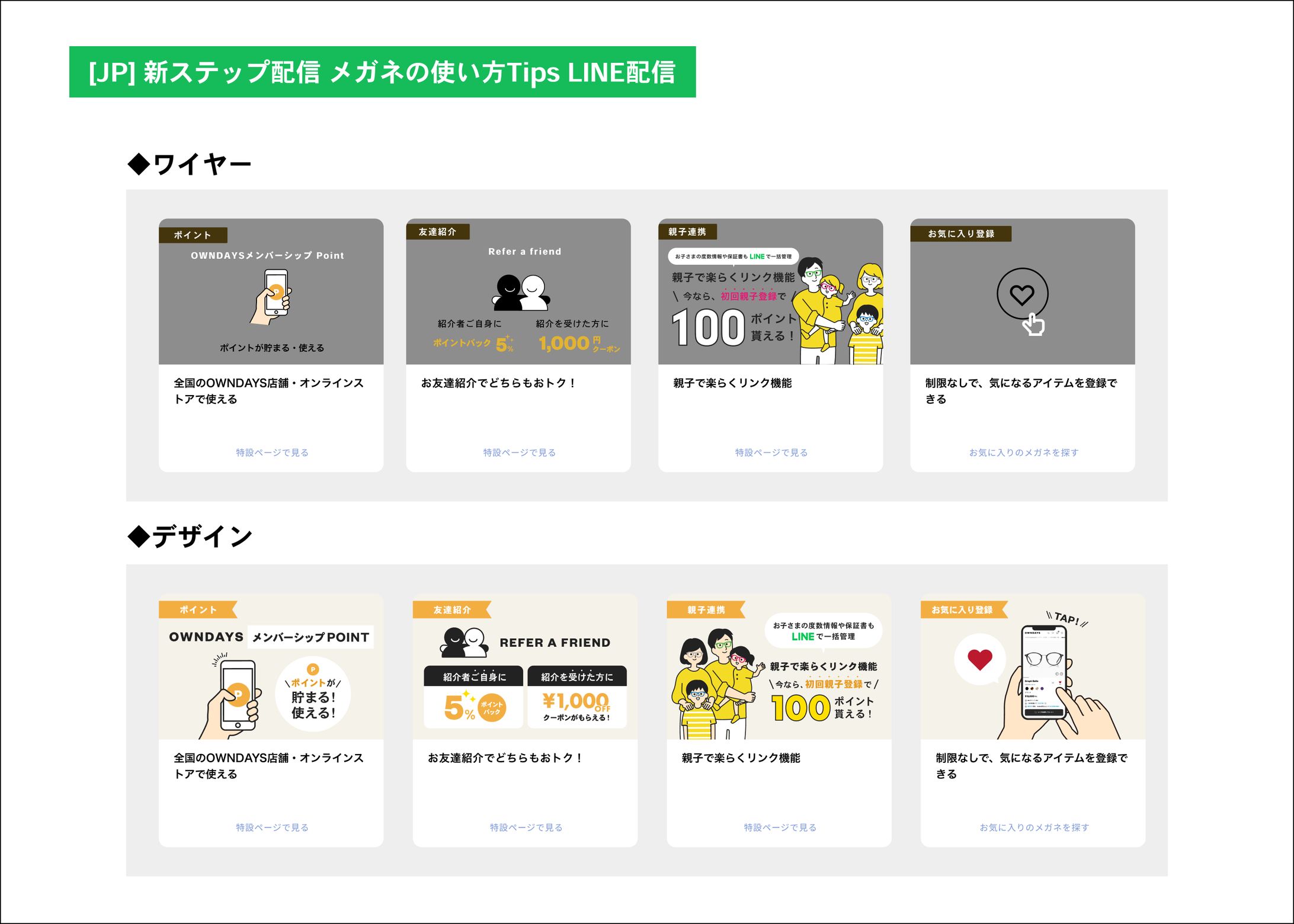
Task: Open 特設ページで見る in design 親子連携 card
Action: [x=780, y=827]
